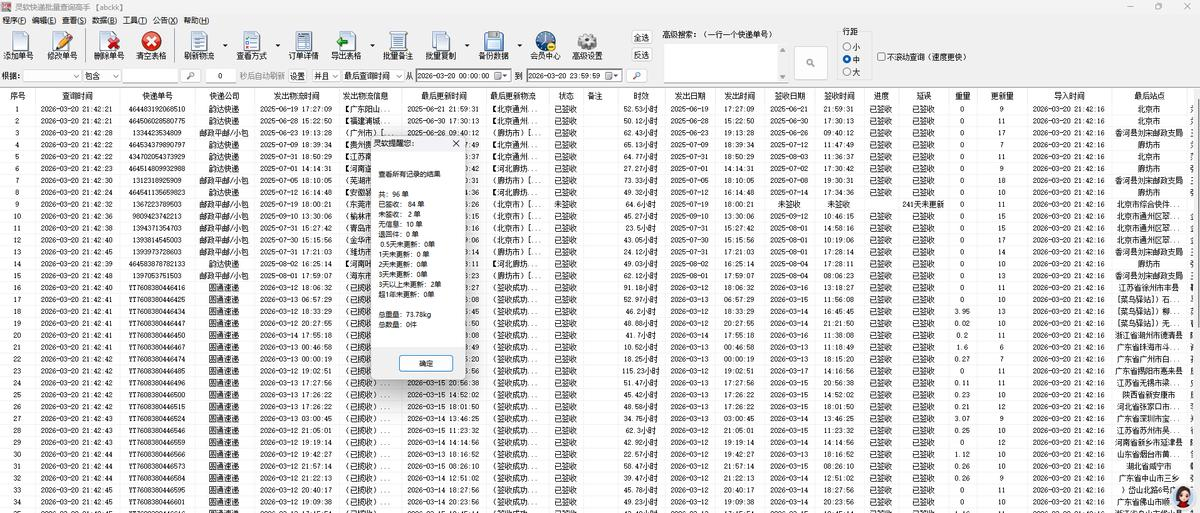Click the 反选 button
This screenshot has height=513, width=1200.
pyautogui.click(x=641, y=55)
